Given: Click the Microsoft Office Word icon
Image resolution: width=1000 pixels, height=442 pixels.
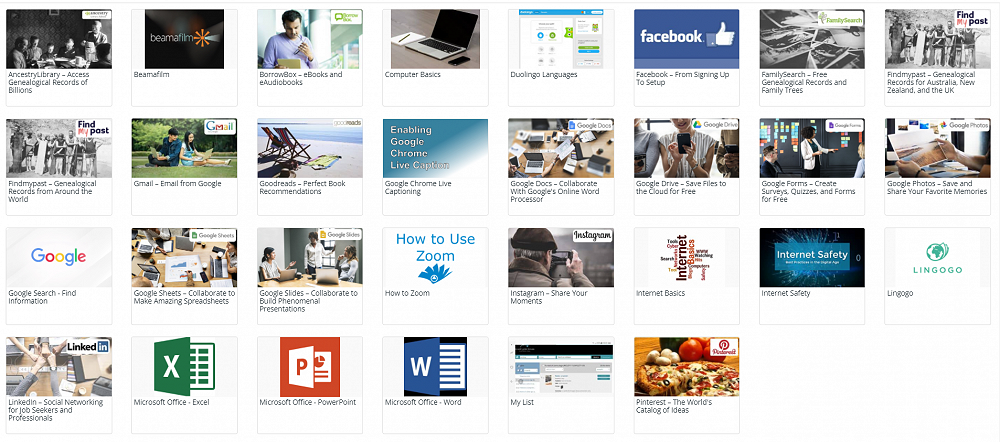Looking at the screenshot, I should coord(435,366).
